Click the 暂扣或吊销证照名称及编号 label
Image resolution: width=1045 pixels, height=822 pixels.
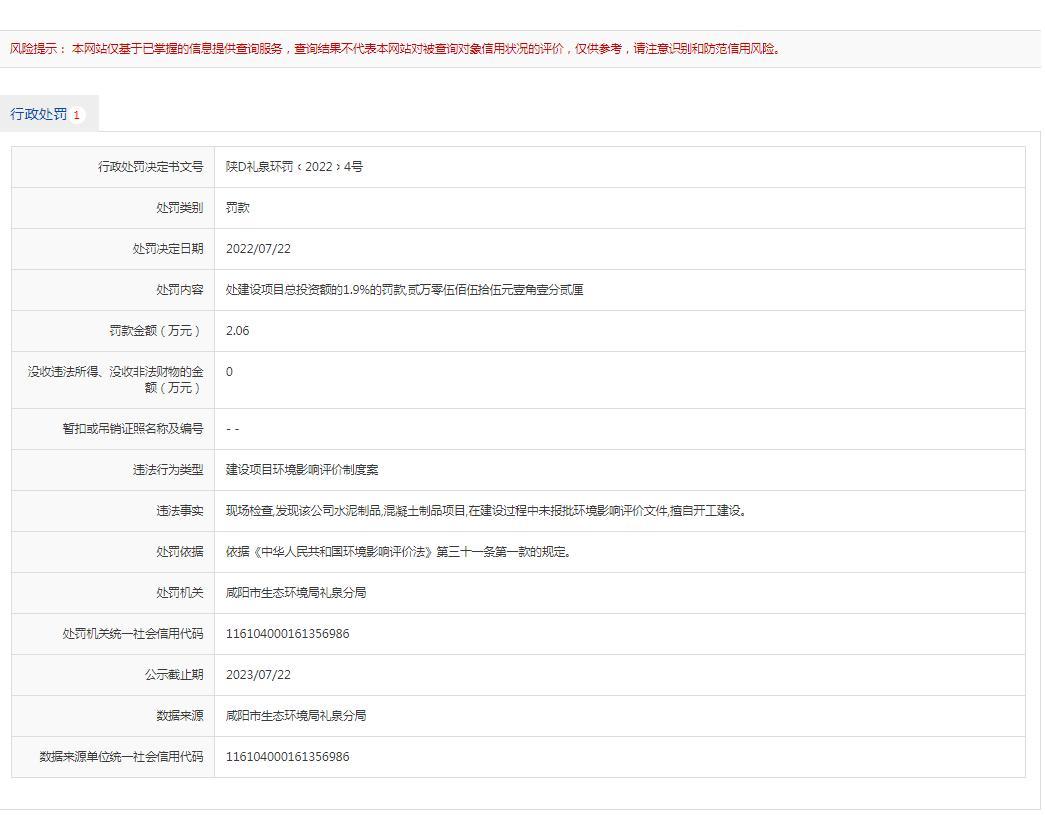point(133,429)
